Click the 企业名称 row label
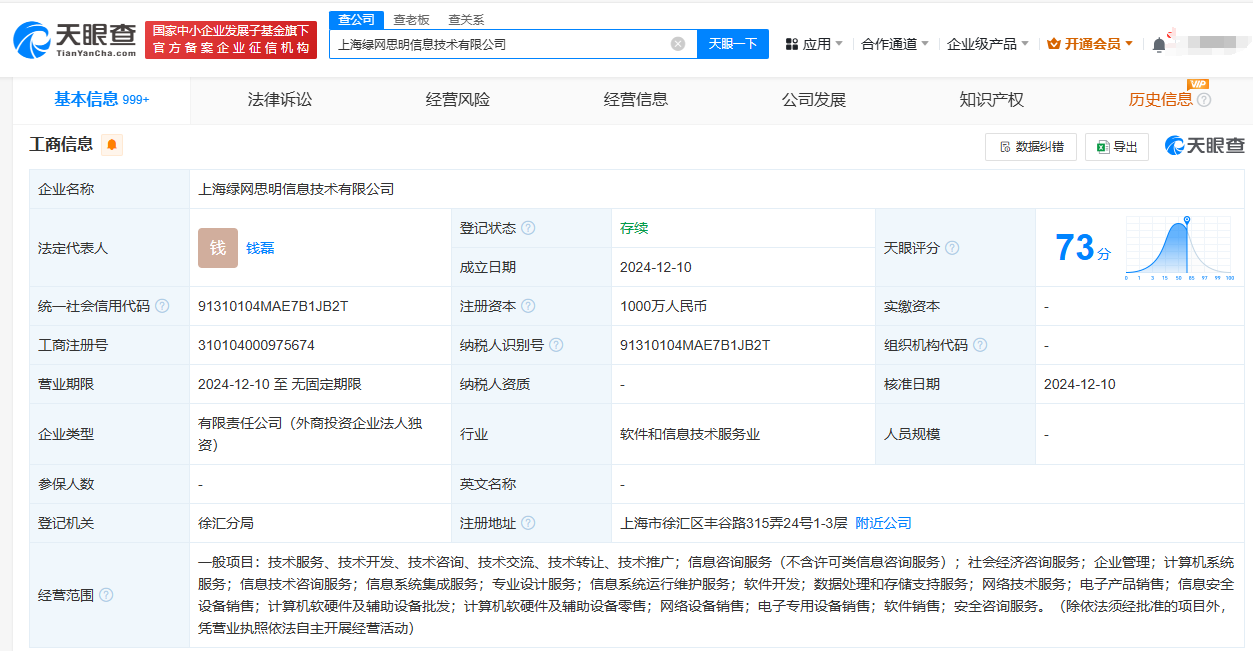Image resolution: width=1253 pixels, height=651 pixels. tap(66, 189)
